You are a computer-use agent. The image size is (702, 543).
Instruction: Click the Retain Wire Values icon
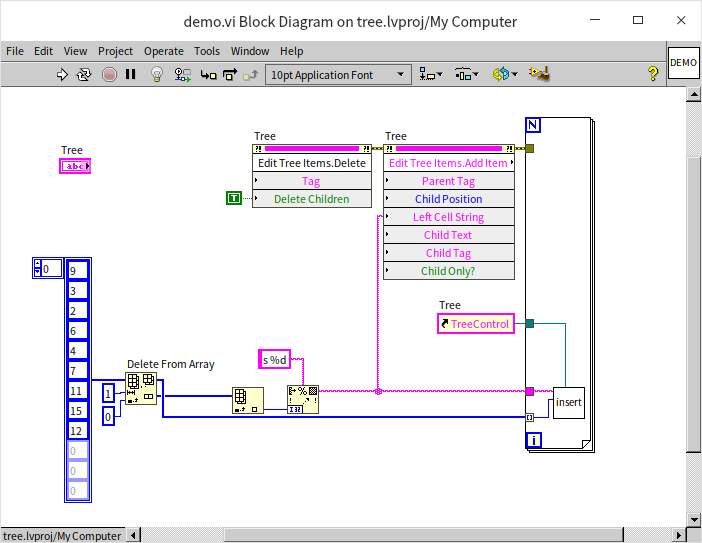point(183,74)
